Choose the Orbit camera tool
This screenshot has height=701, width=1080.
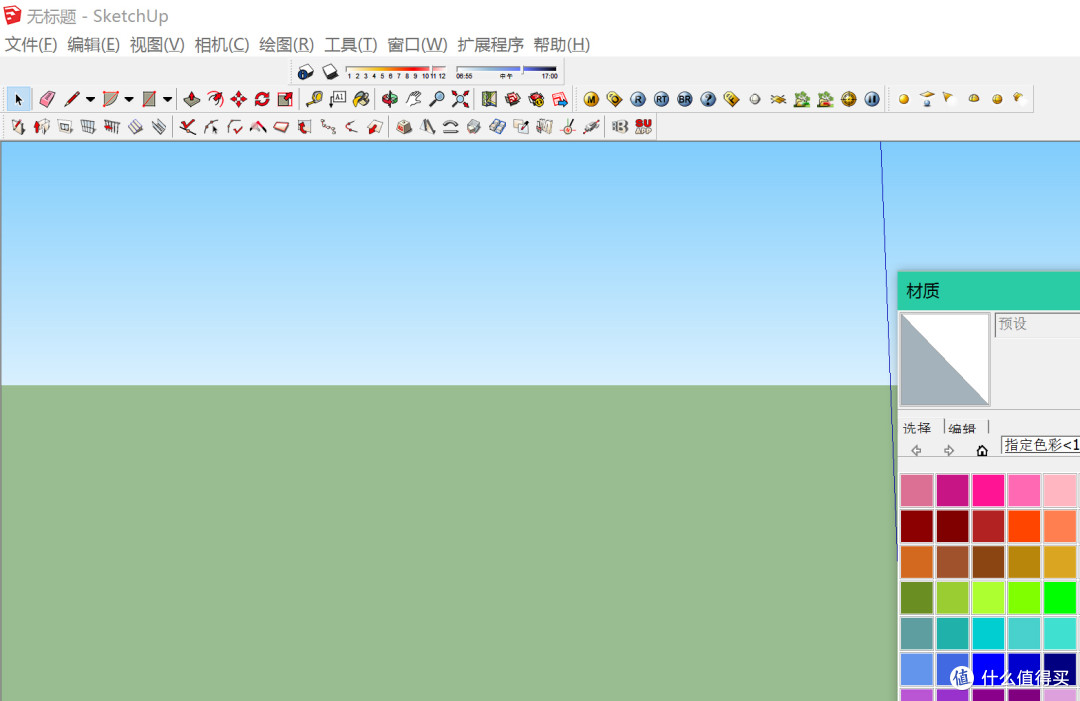[390, 99]
